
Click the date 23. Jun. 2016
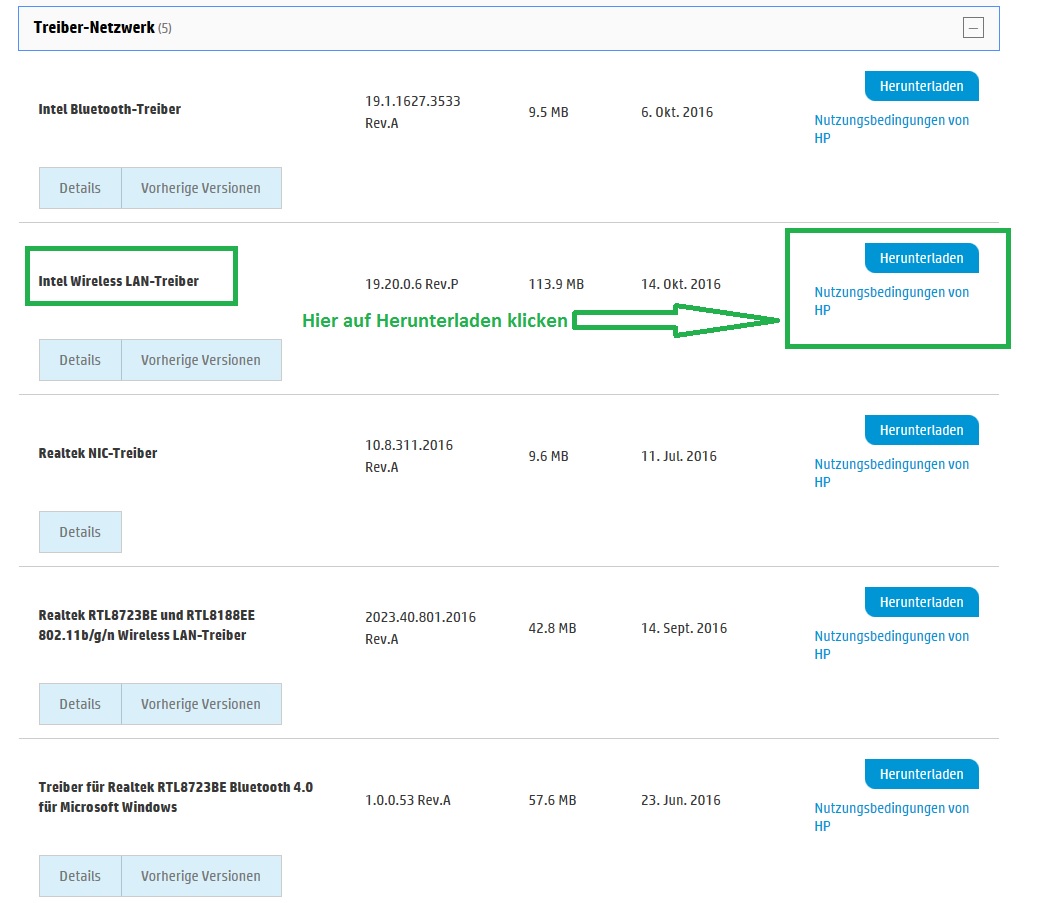[x=681, y=800]
